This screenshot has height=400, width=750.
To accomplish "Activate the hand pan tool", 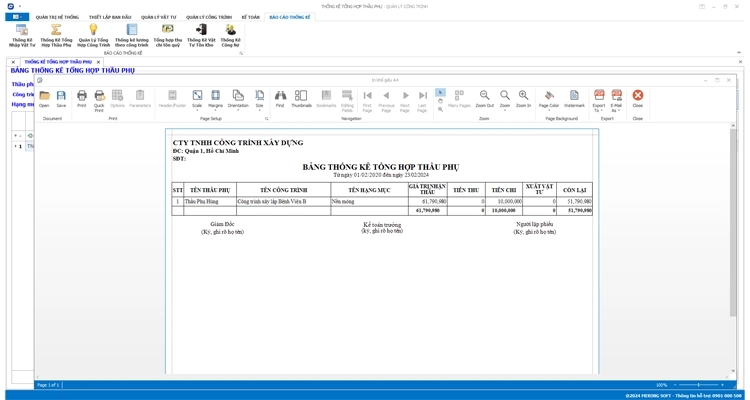I will (440, 101).
